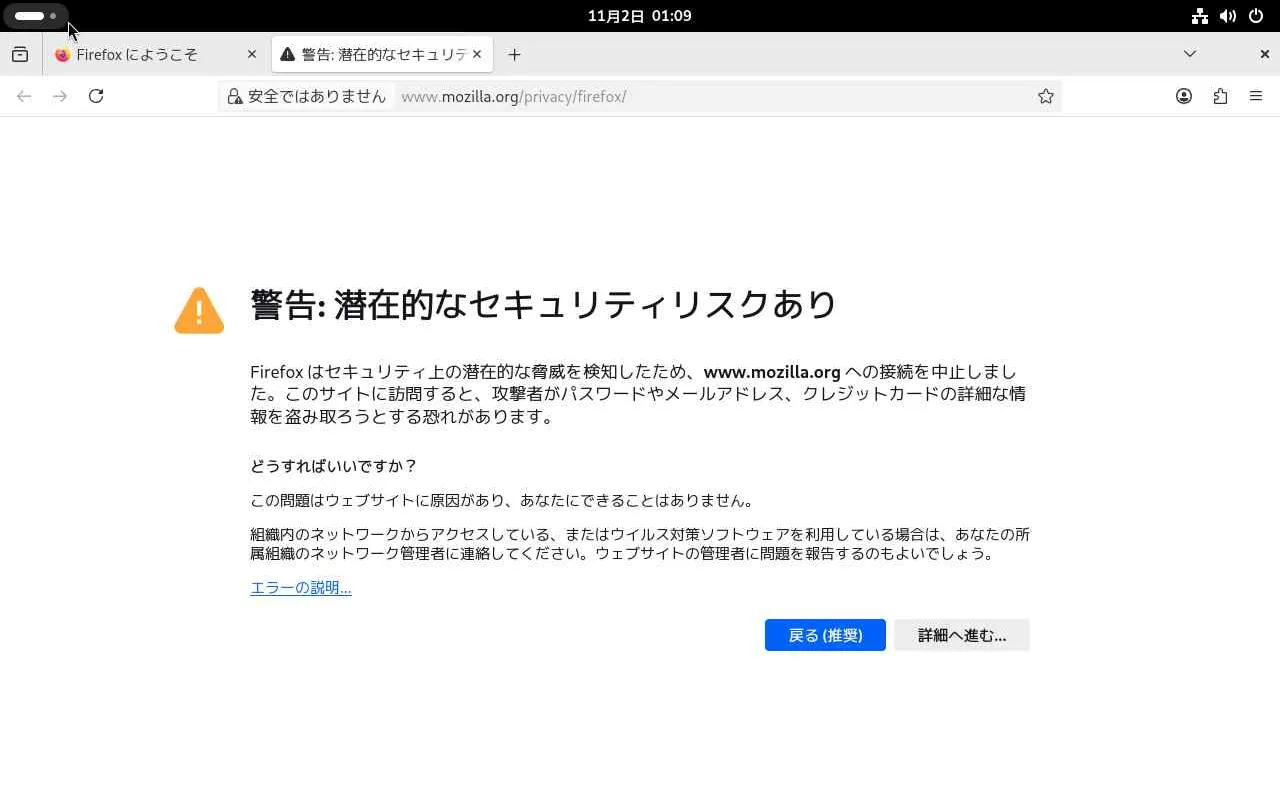Open the GNOME Activities overview pill
This screenshot has height=800, width=1280.
(36, 16)
